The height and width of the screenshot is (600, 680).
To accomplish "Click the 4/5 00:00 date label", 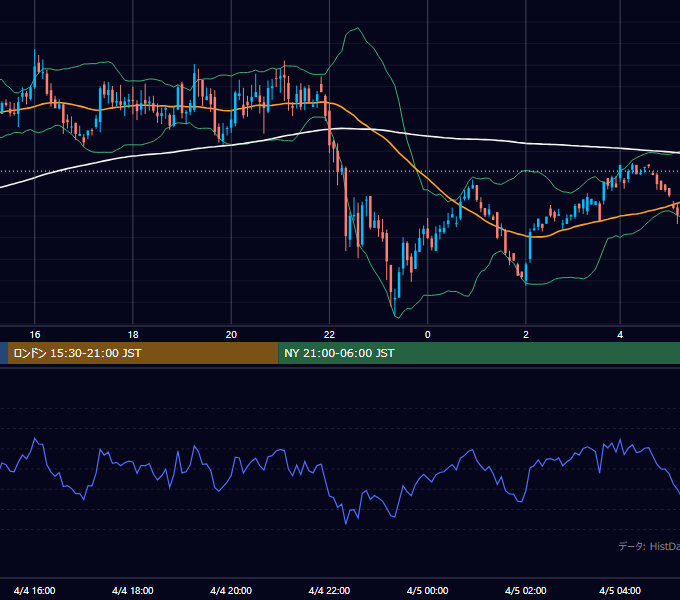I will click(428, 590).
